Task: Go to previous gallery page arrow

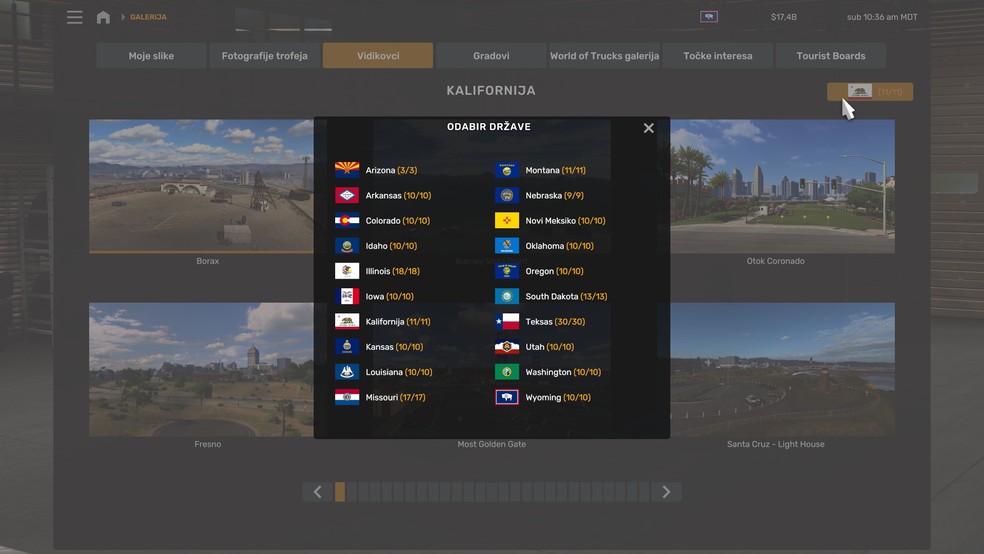Action: tap(318, 492)
